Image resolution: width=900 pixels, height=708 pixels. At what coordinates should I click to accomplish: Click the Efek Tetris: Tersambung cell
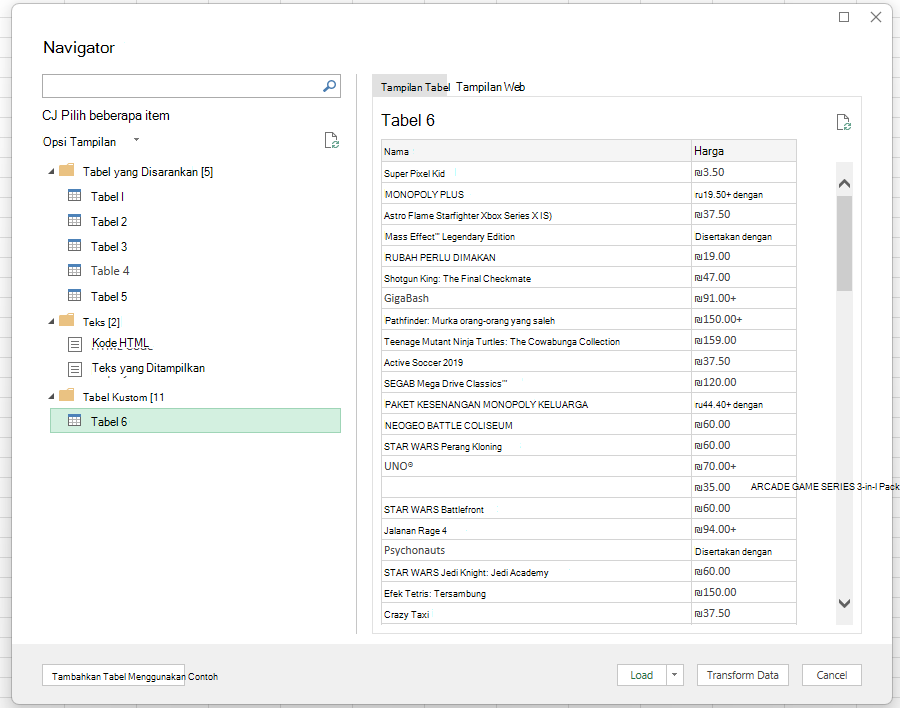click(x=536, y=593)
